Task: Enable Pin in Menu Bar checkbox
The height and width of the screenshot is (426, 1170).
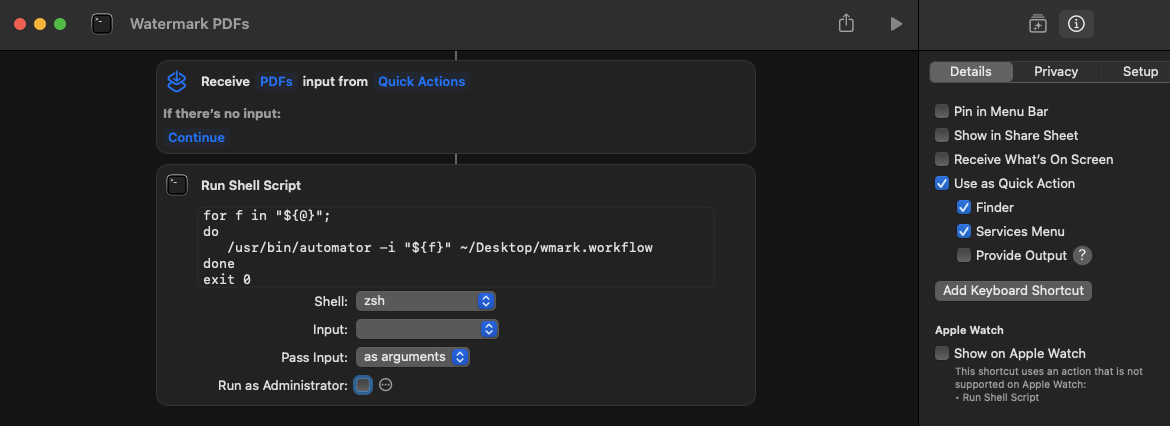Action: click(942, 111)
